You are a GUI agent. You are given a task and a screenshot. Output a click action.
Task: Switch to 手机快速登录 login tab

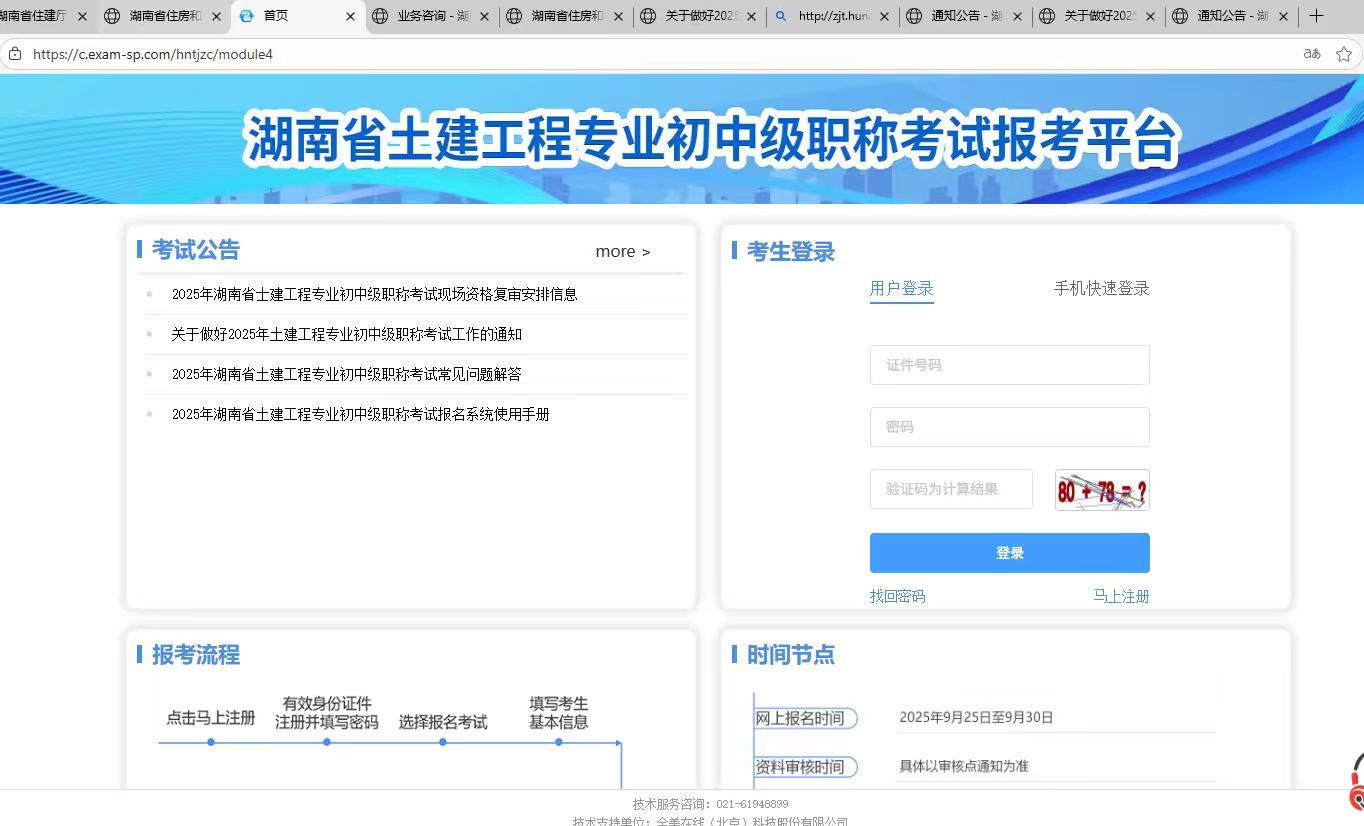[1101, 289]
